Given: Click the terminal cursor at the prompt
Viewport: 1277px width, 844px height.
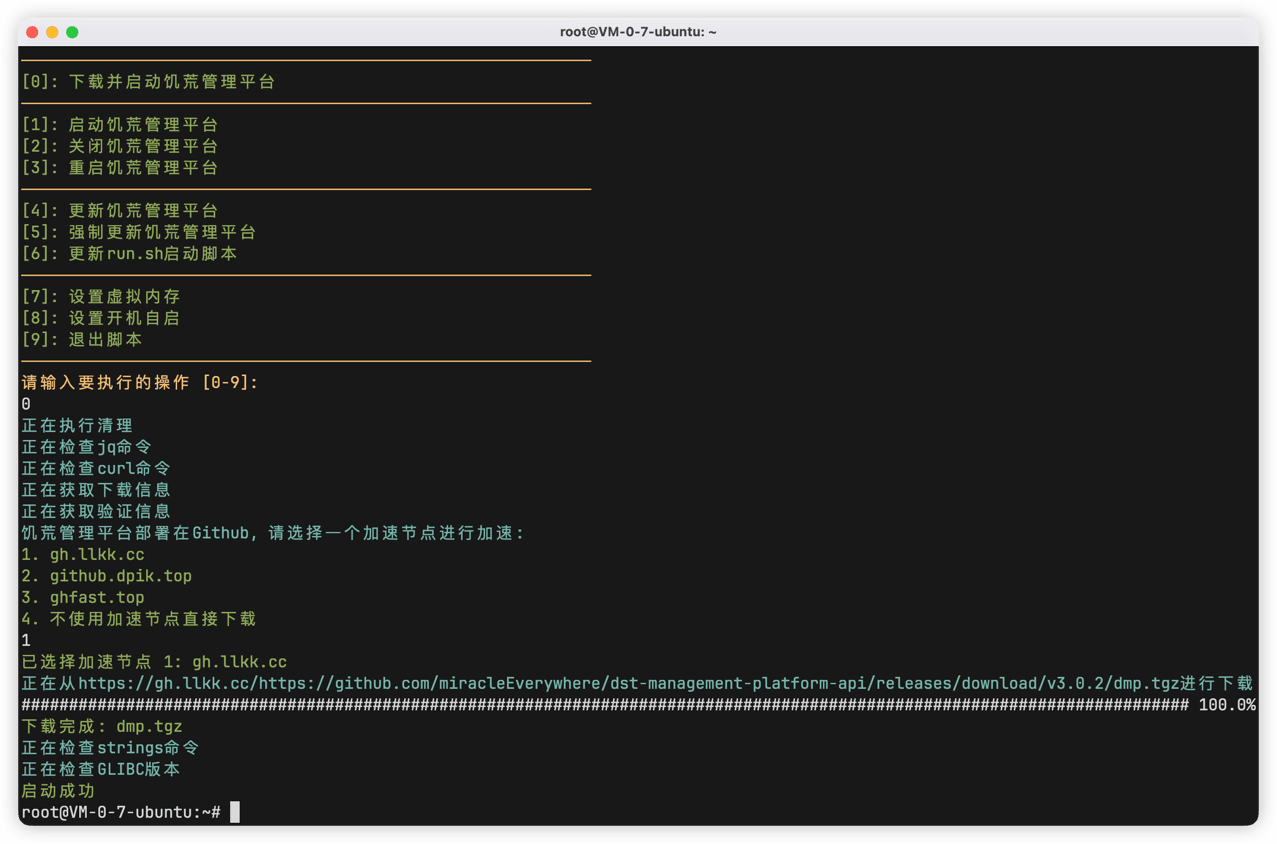Looking at the screenshot, I should (x=235, y=812).
